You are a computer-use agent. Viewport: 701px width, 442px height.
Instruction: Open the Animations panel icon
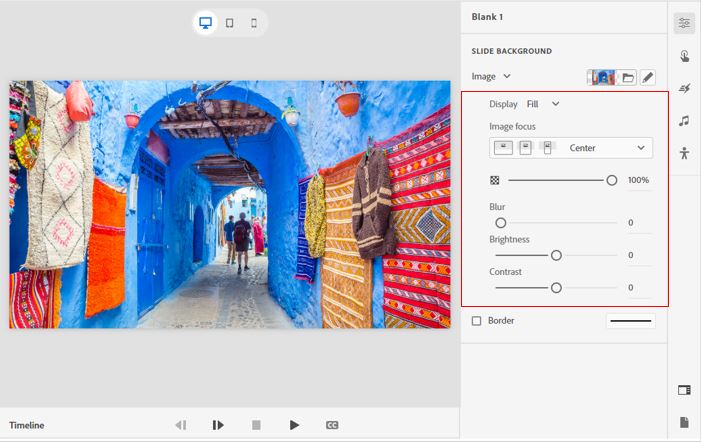(684, 89)
